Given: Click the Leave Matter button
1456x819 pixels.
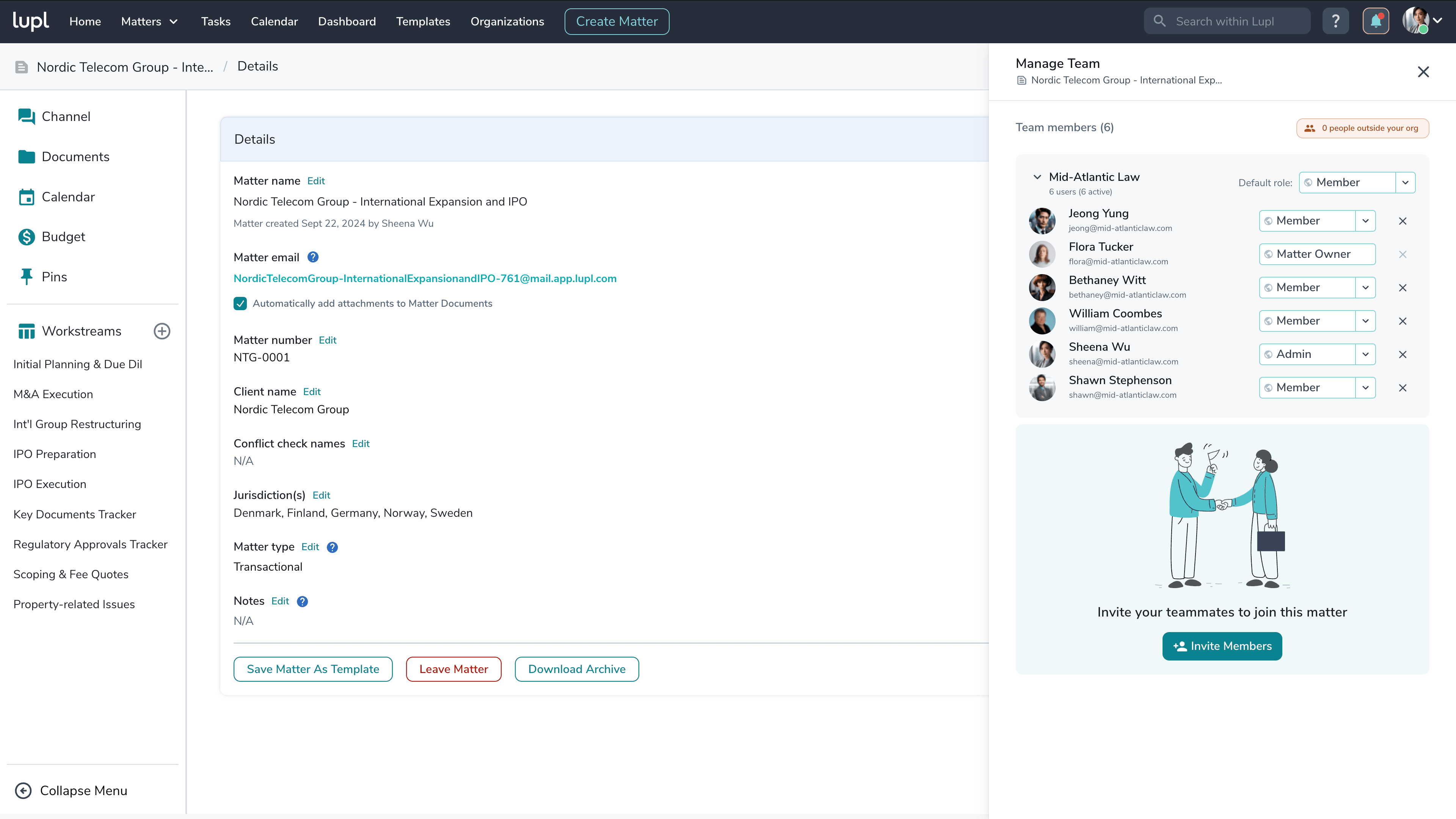Looking at the screenshot, I should point(453,669).
